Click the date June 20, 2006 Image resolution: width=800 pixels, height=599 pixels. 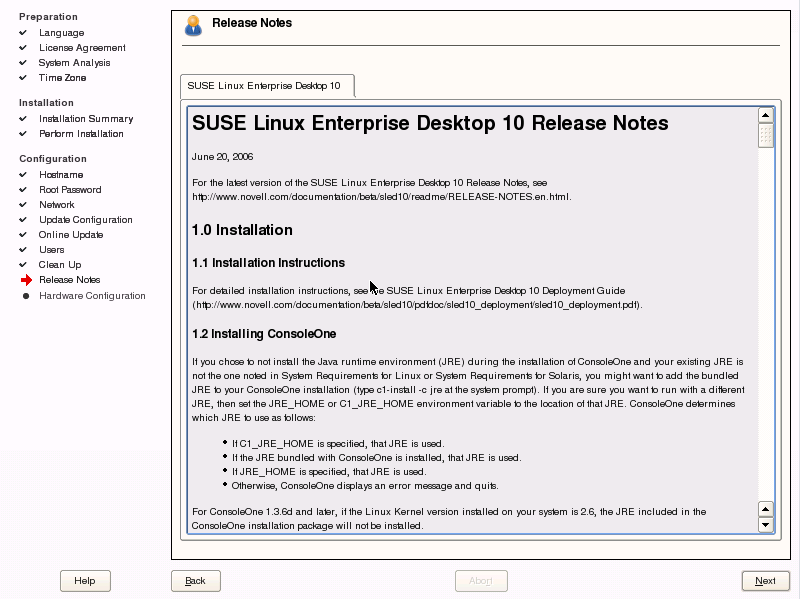[x=222, y=157]
